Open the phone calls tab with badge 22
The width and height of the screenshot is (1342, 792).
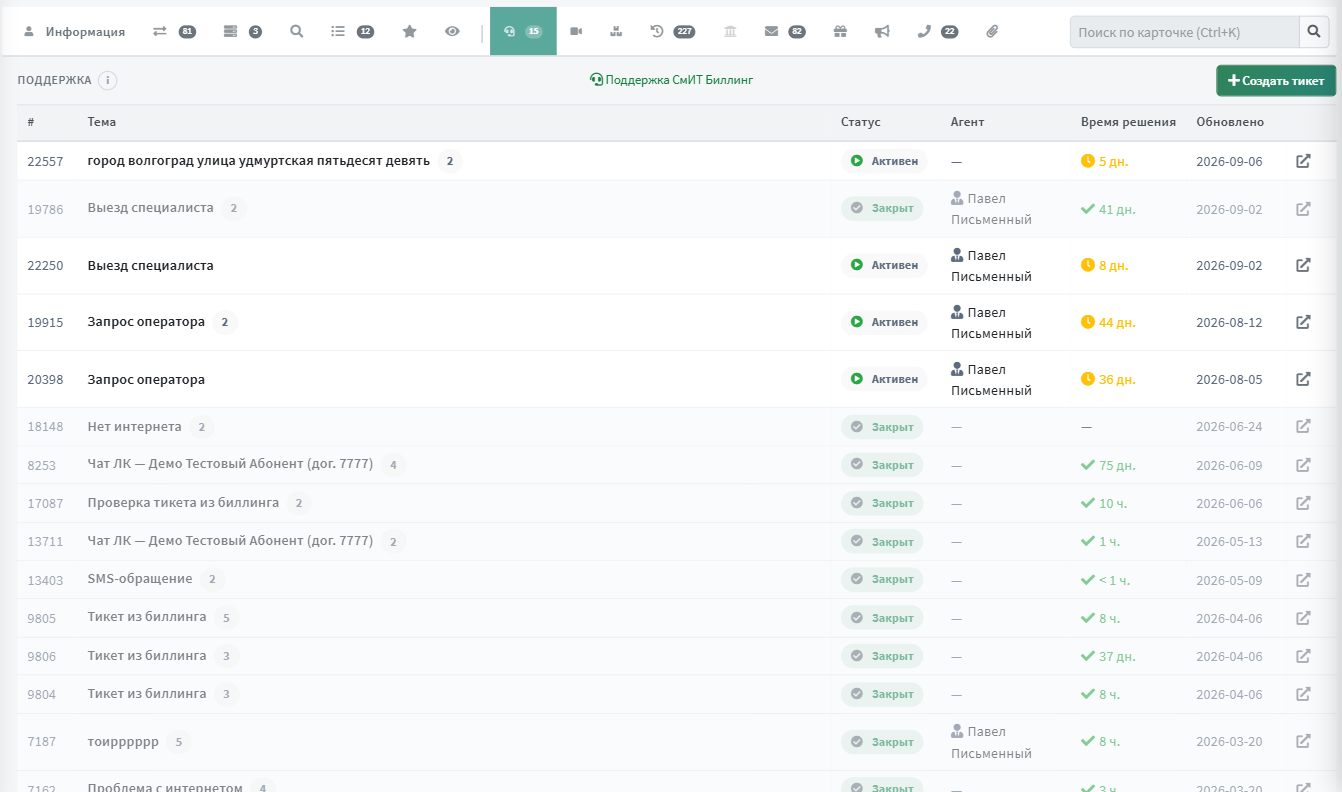coord(937,31)
